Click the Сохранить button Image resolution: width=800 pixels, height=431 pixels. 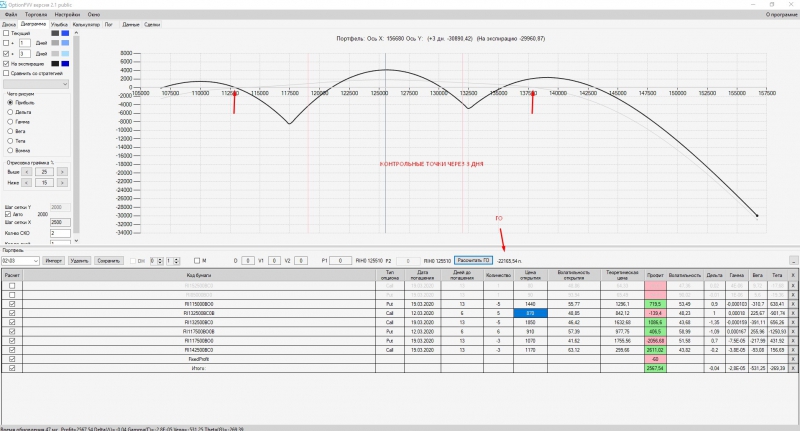[x=108, y=261]
